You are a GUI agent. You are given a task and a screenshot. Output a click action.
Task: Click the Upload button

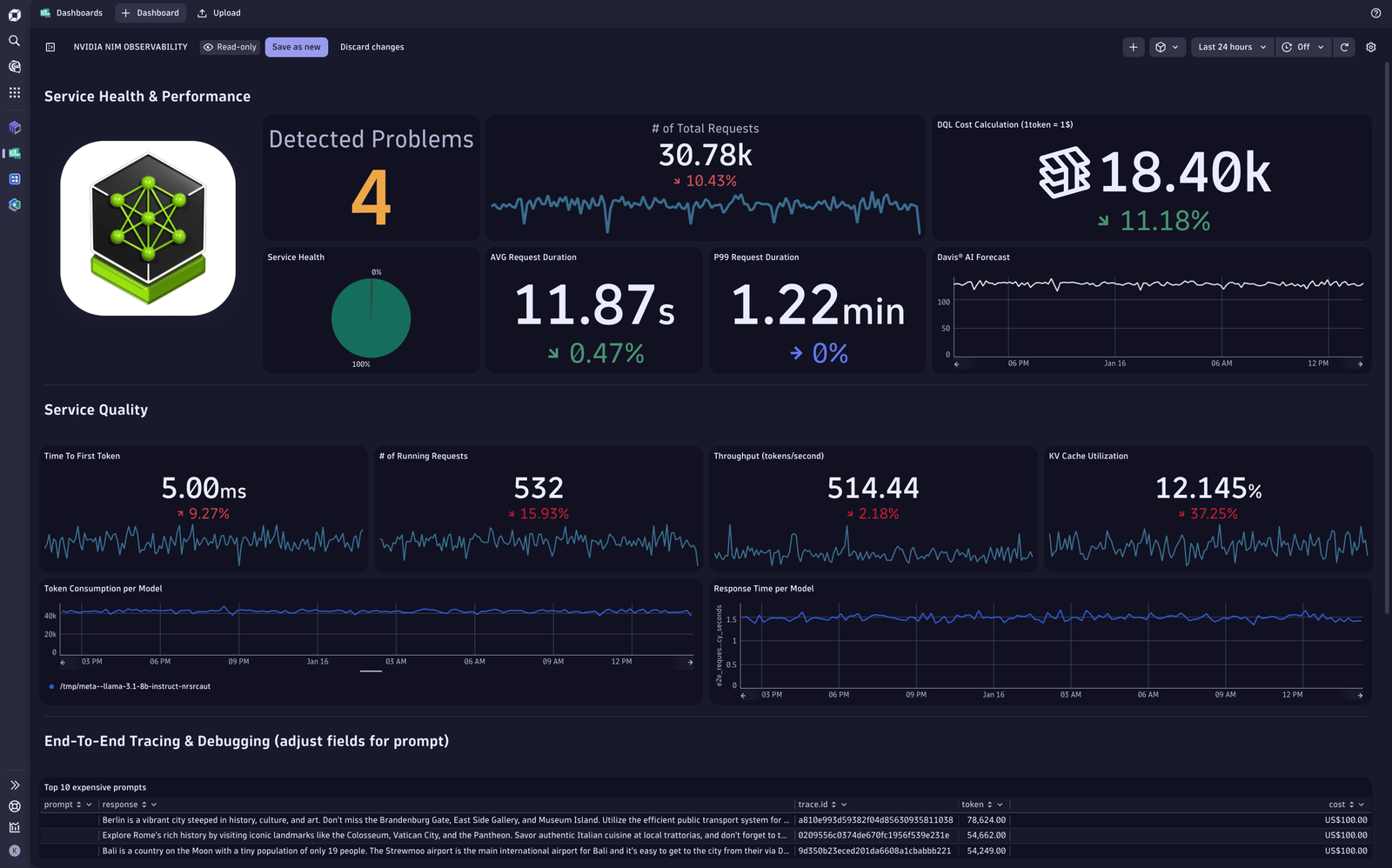pos(219,13)
